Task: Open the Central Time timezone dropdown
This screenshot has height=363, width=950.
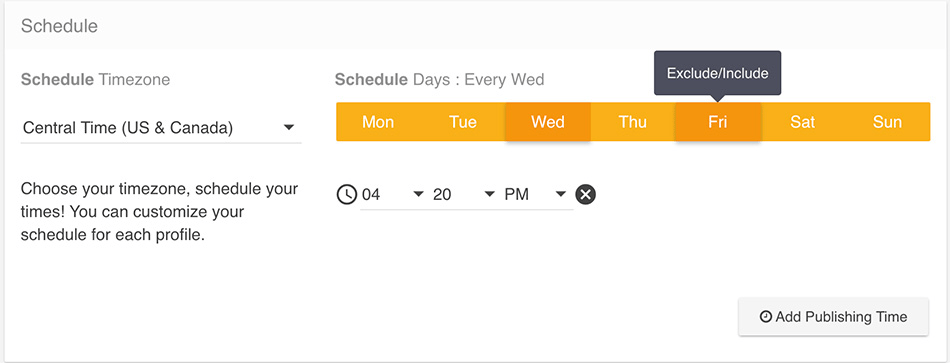Action: 161,128
